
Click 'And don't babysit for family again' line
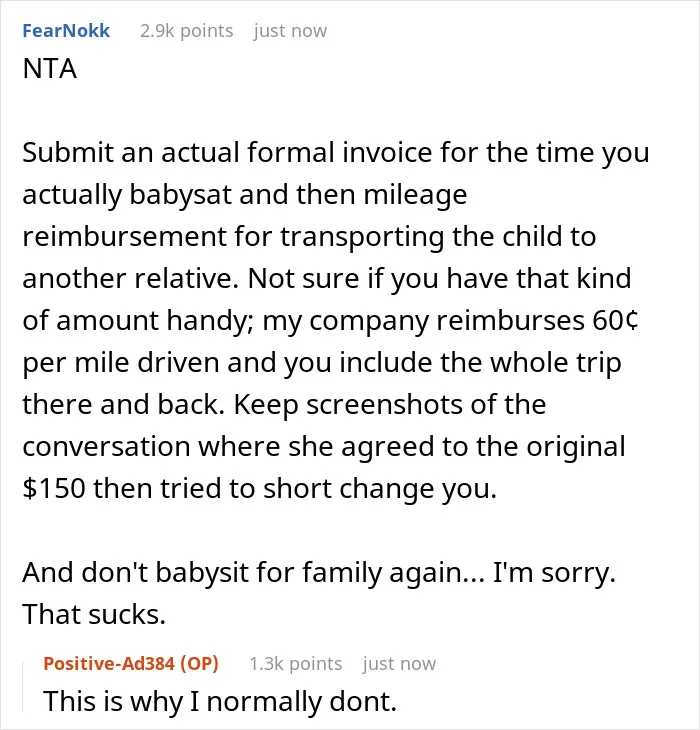[253, 572]
